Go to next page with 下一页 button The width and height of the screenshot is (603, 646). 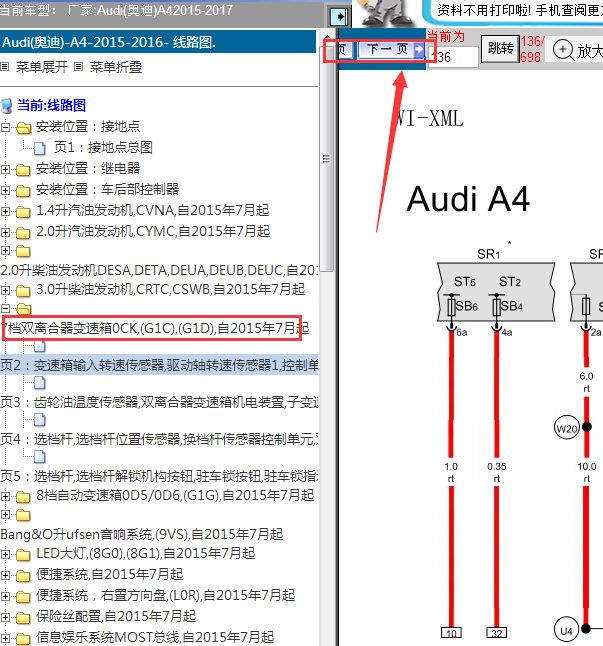click(391, 50)
